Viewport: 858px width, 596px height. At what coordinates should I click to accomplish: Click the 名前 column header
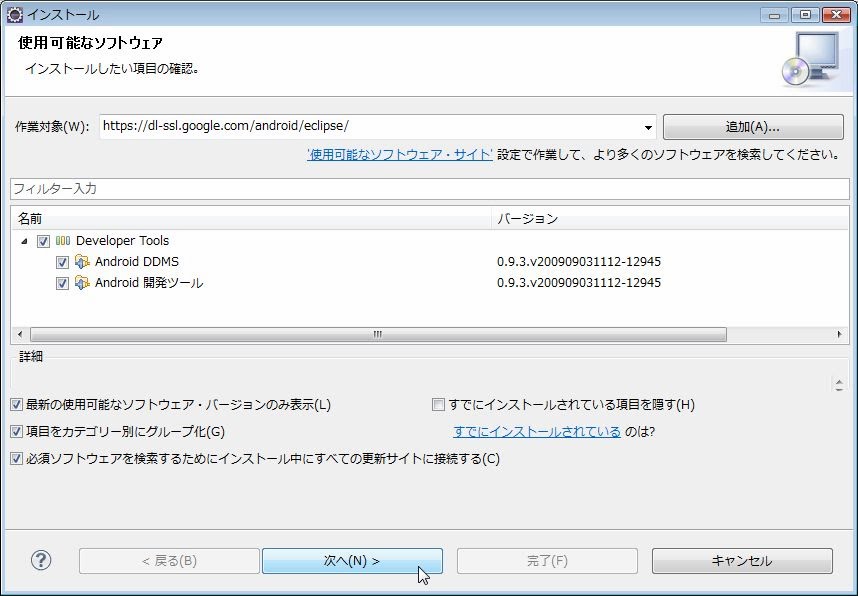click(250, 218)
